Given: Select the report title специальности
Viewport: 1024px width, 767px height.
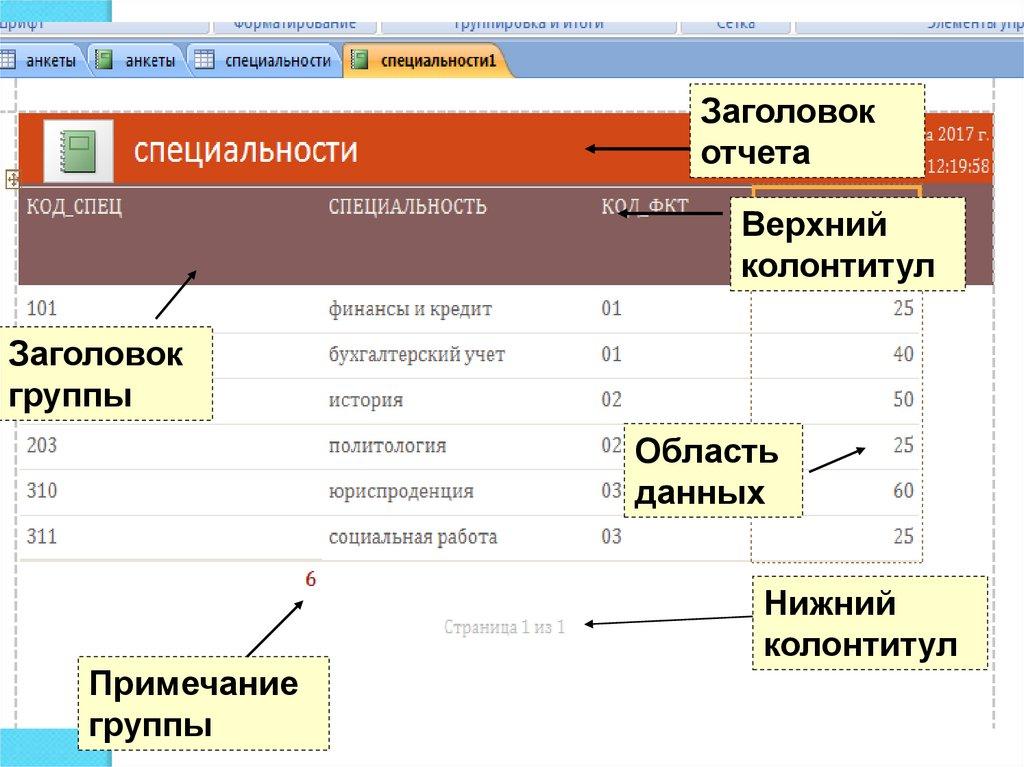Looking at the screenshot, I should [x=245, y=151].
